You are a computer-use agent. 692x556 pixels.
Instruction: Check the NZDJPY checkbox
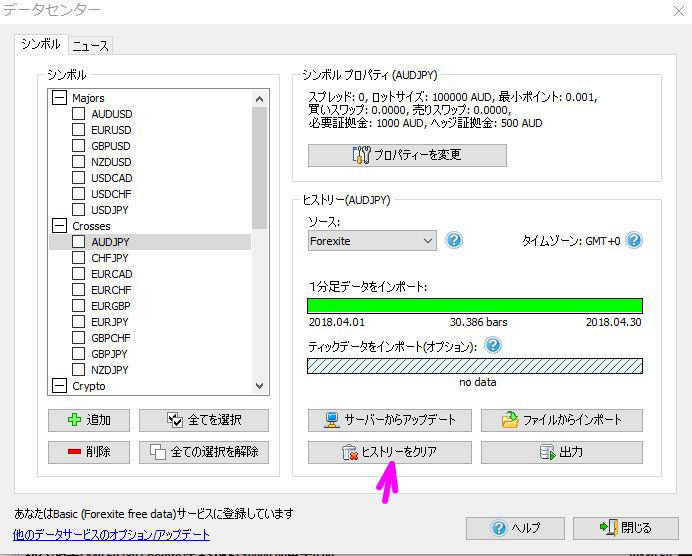click(79, 369)
